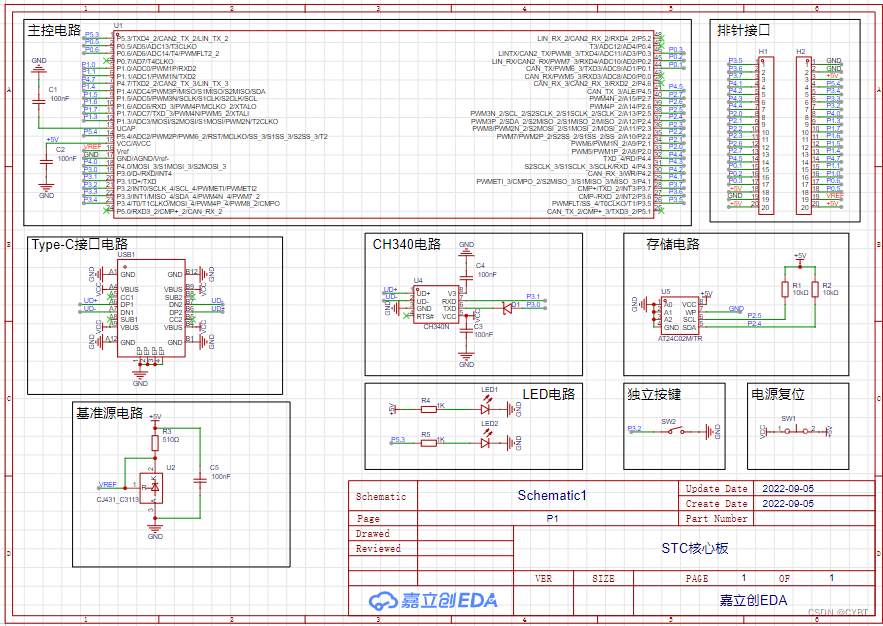
Task: Click the 独立按键 heading
Action: pos(654,394)
